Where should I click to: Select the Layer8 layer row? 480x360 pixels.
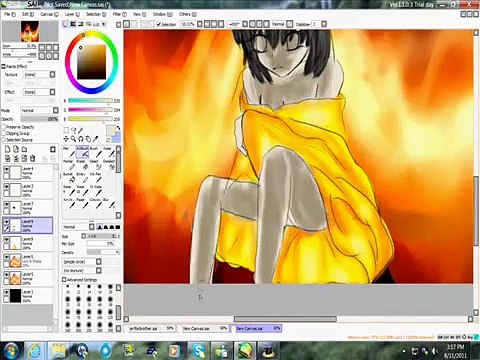[x=28, y=243]
